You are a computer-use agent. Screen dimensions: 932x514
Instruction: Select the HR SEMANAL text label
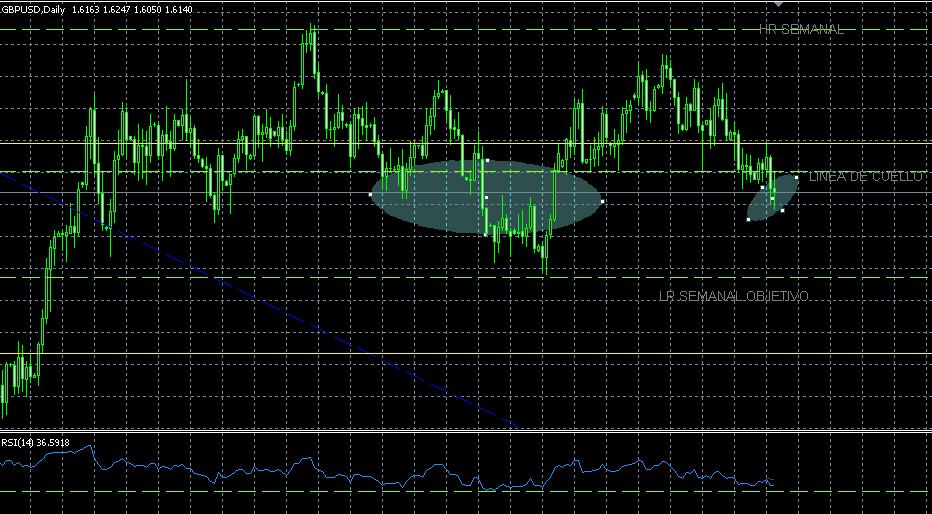[801, 30]
